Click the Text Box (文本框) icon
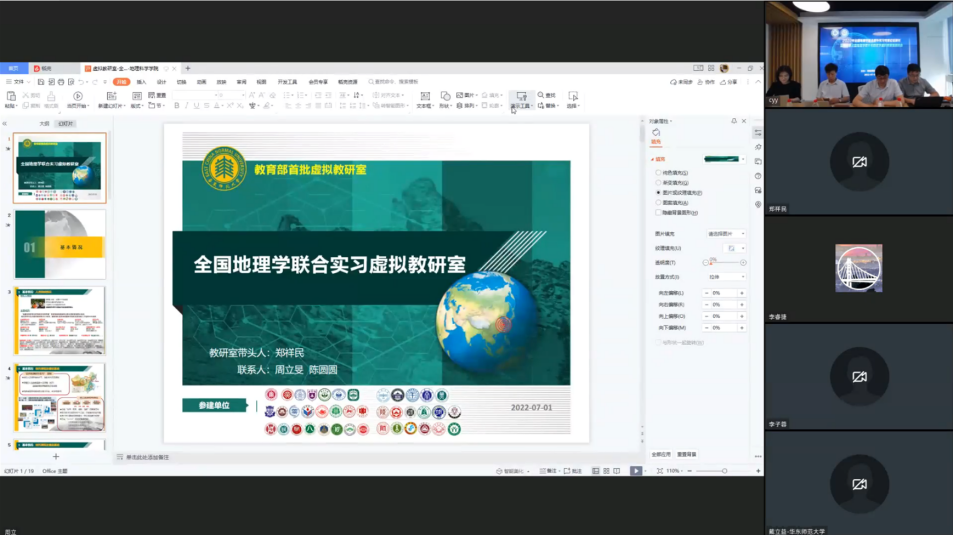 pos(424,97)
